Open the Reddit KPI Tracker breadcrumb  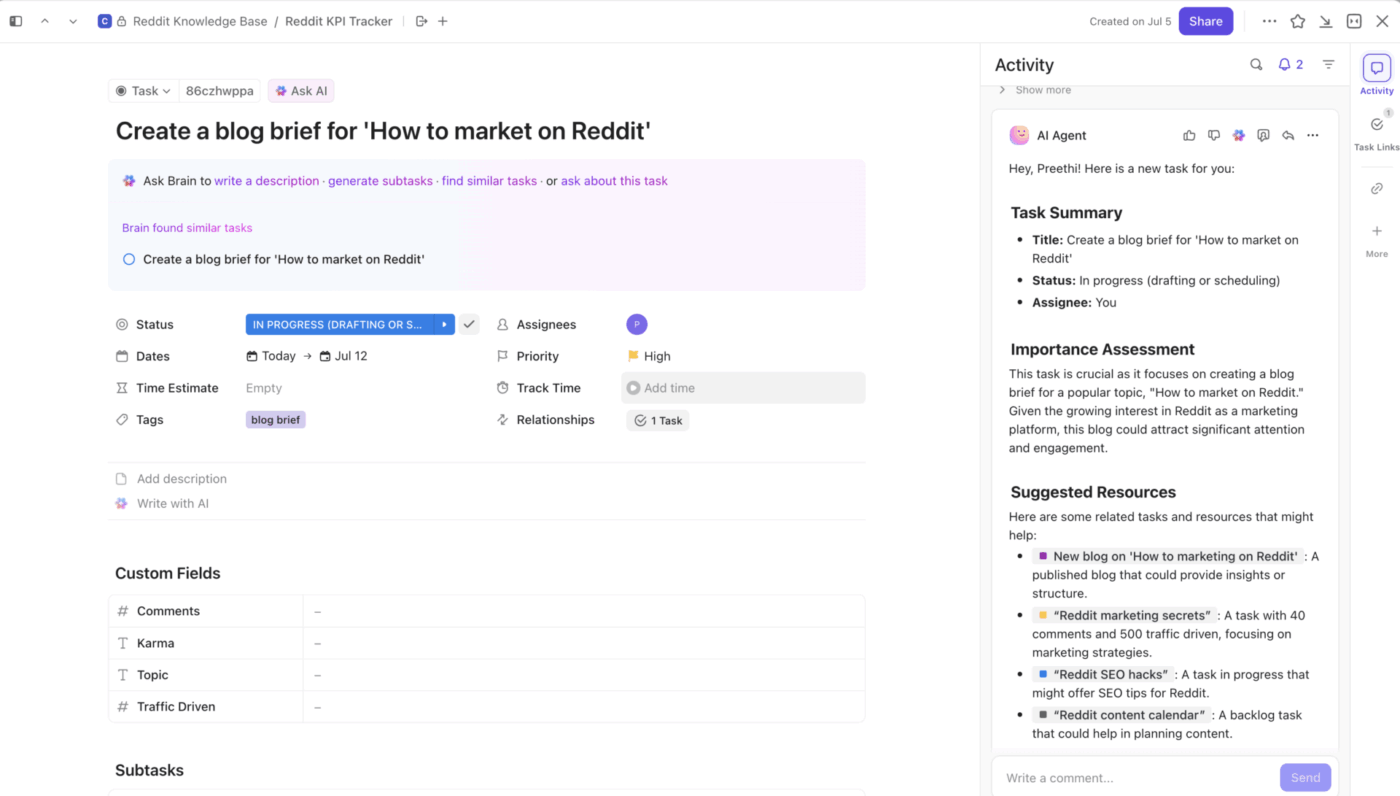[338, 20]
